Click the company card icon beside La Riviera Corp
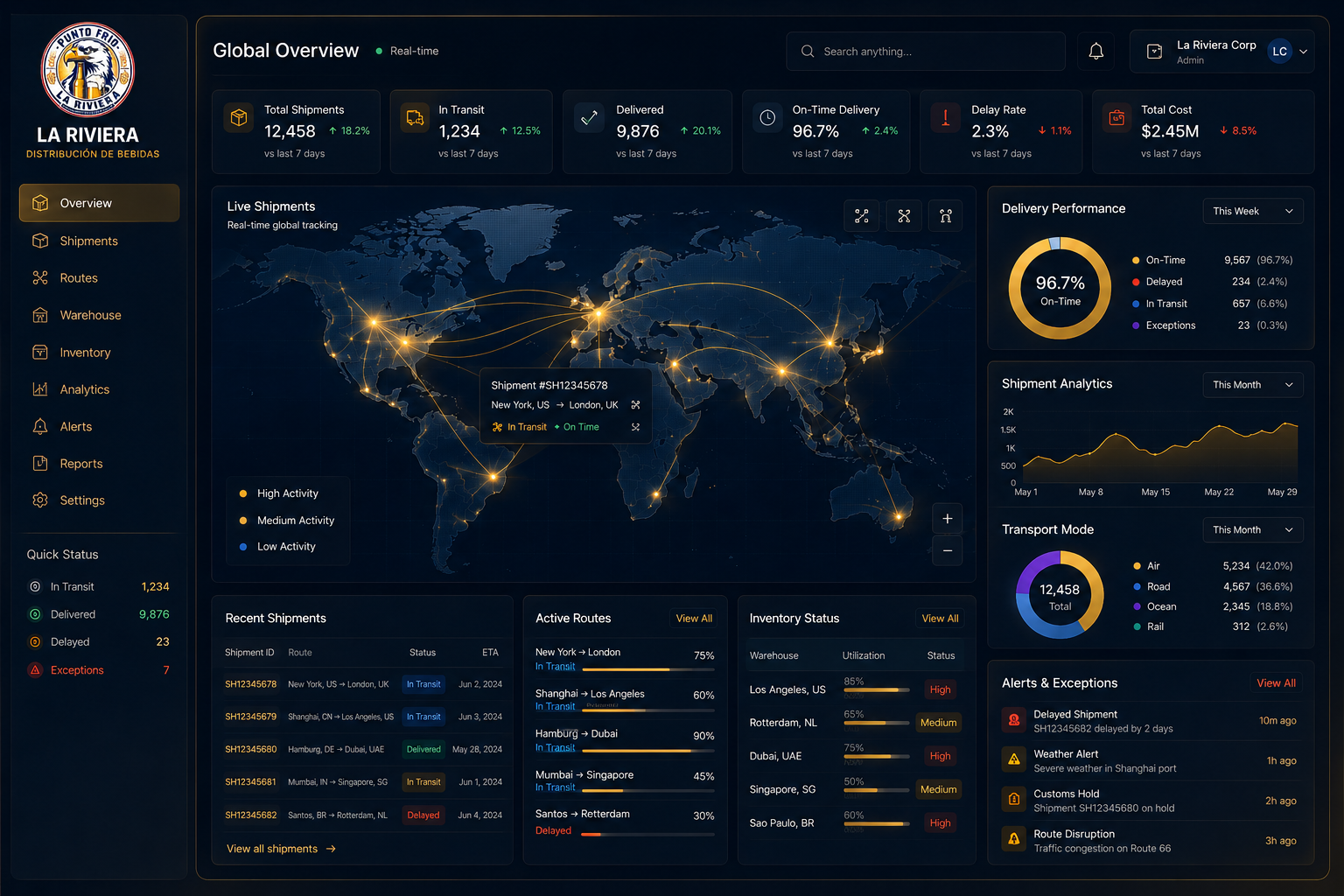1344x896 pixels. (x=1154, y=52)
